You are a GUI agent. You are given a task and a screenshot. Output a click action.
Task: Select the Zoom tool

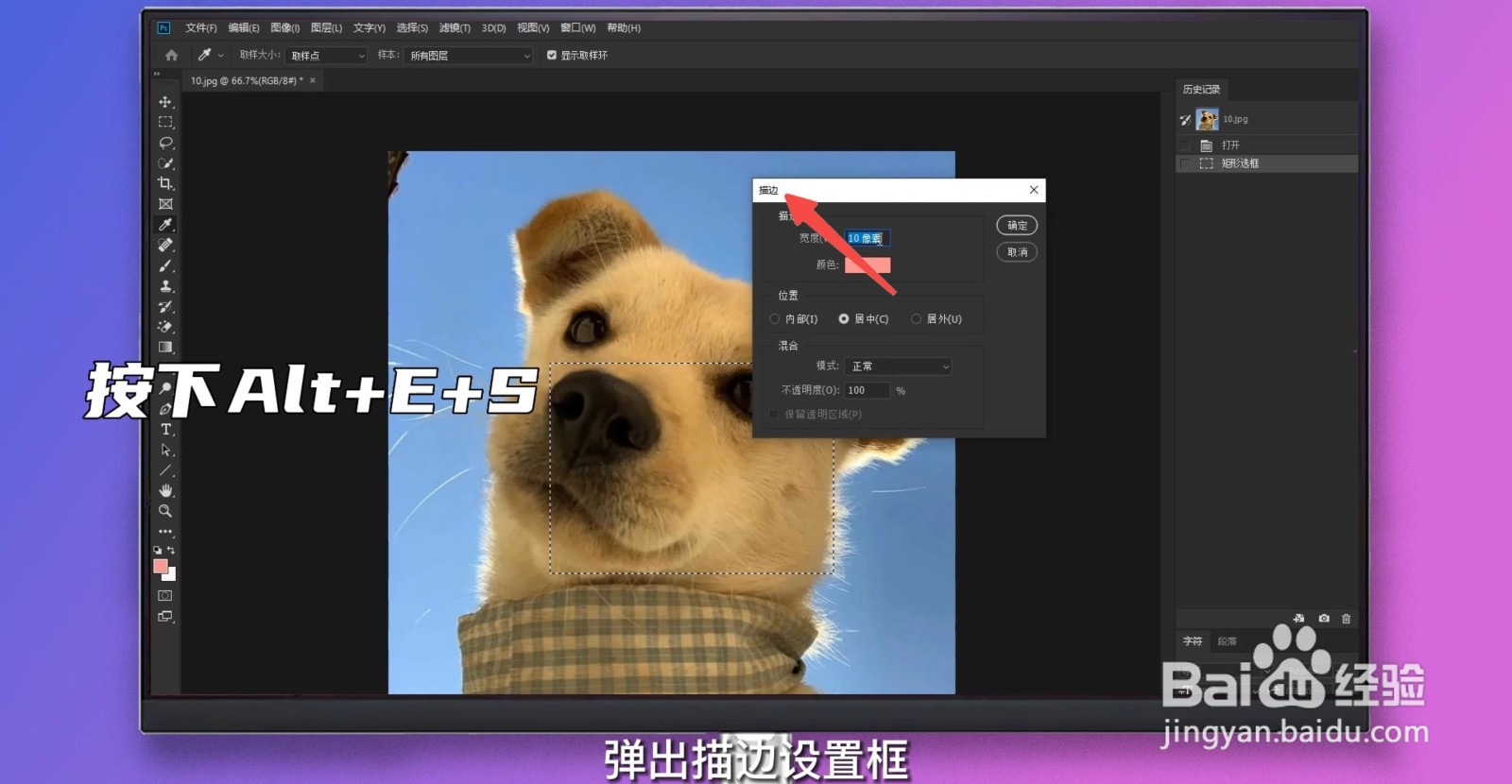pos(165,511)
